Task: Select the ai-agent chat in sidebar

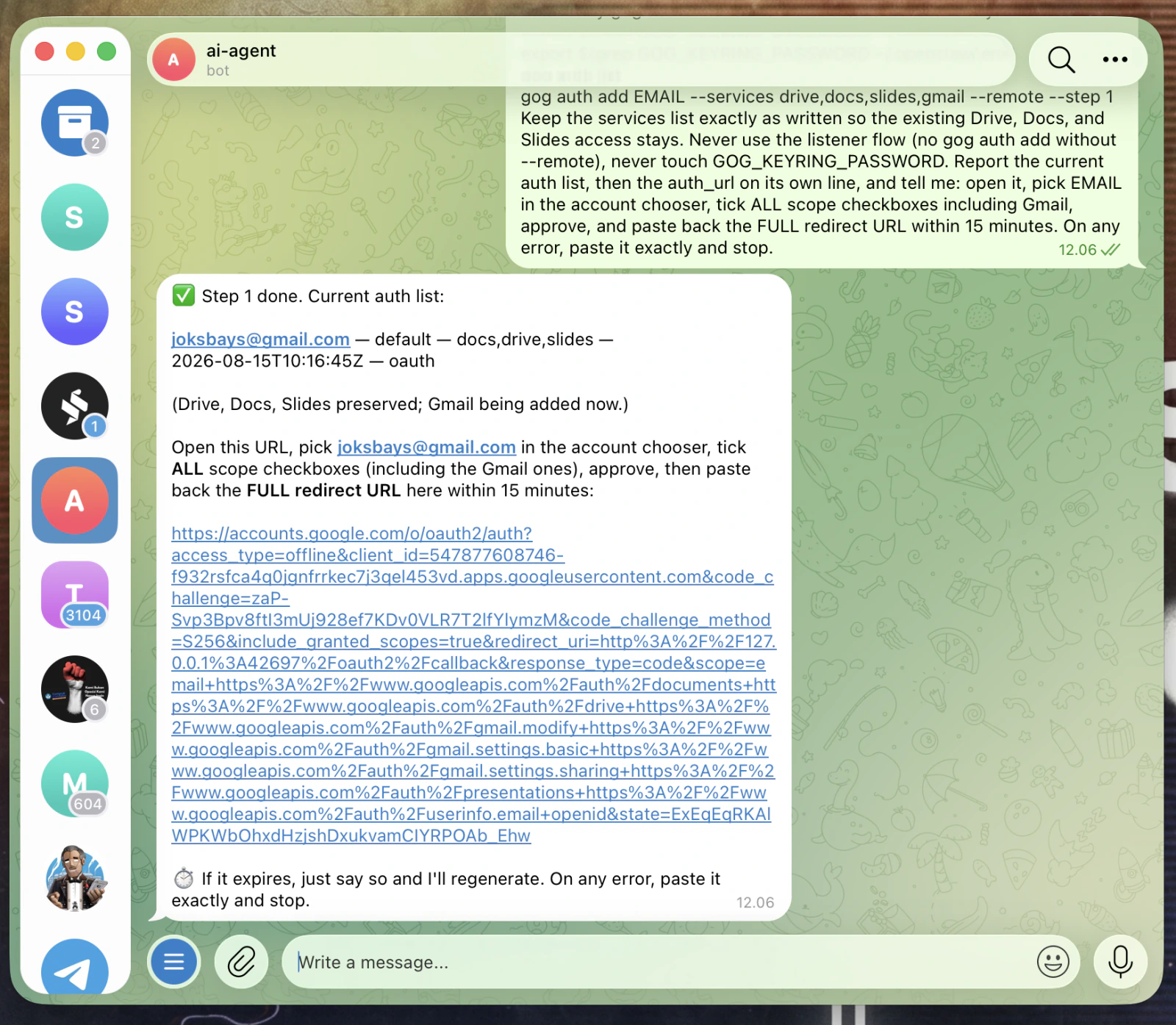Action: 74,500
